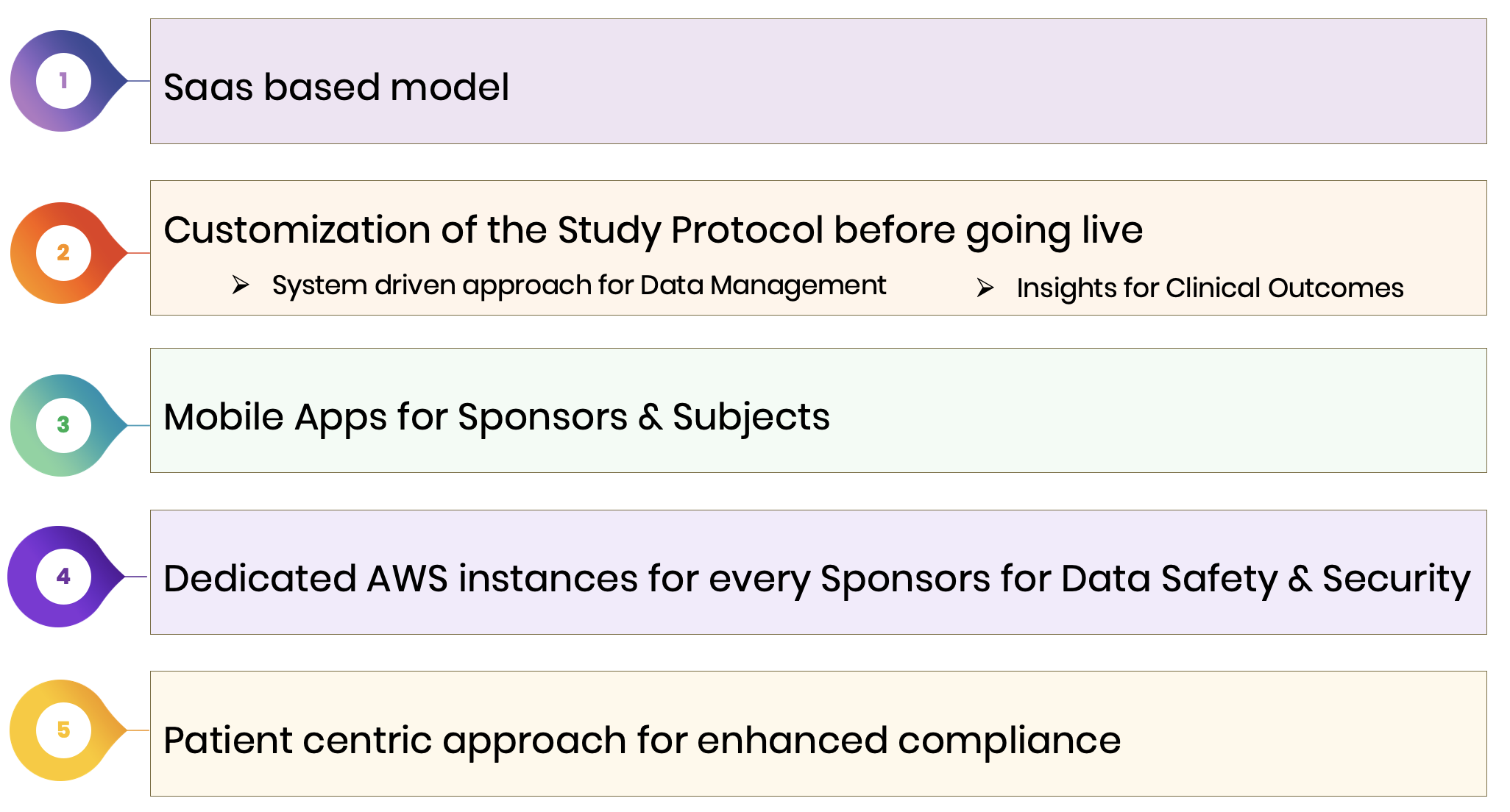Click "Insights for Clinical Outcomes" text
The image size is (1510, 812).
pos(1210,288)
